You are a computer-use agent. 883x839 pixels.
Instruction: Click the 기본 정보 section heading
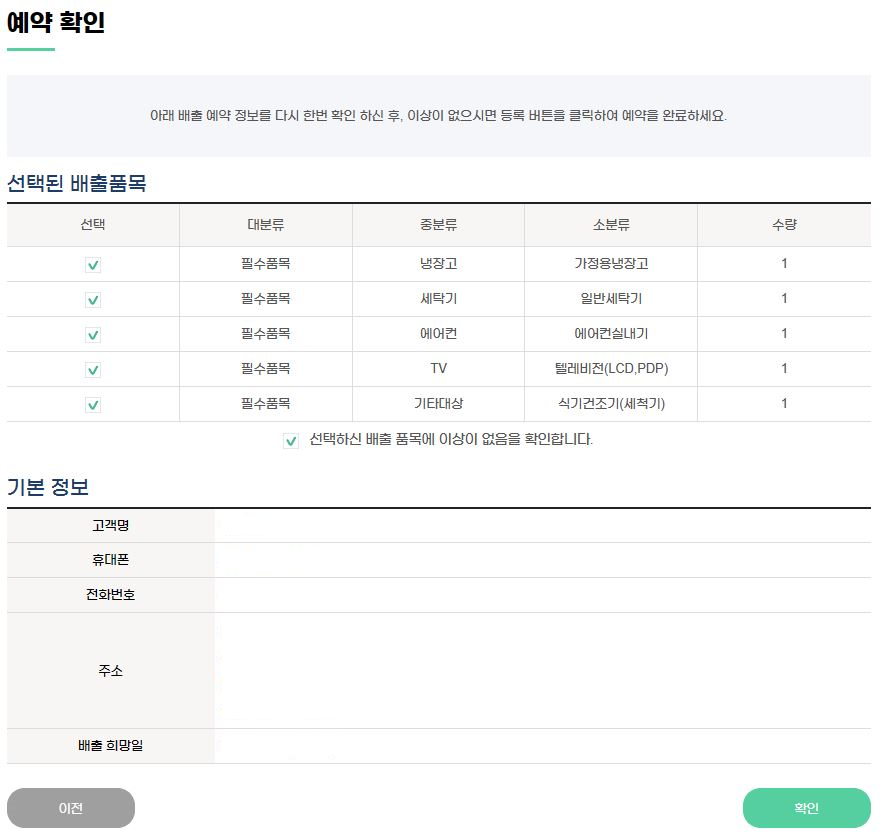coord(48,487)
